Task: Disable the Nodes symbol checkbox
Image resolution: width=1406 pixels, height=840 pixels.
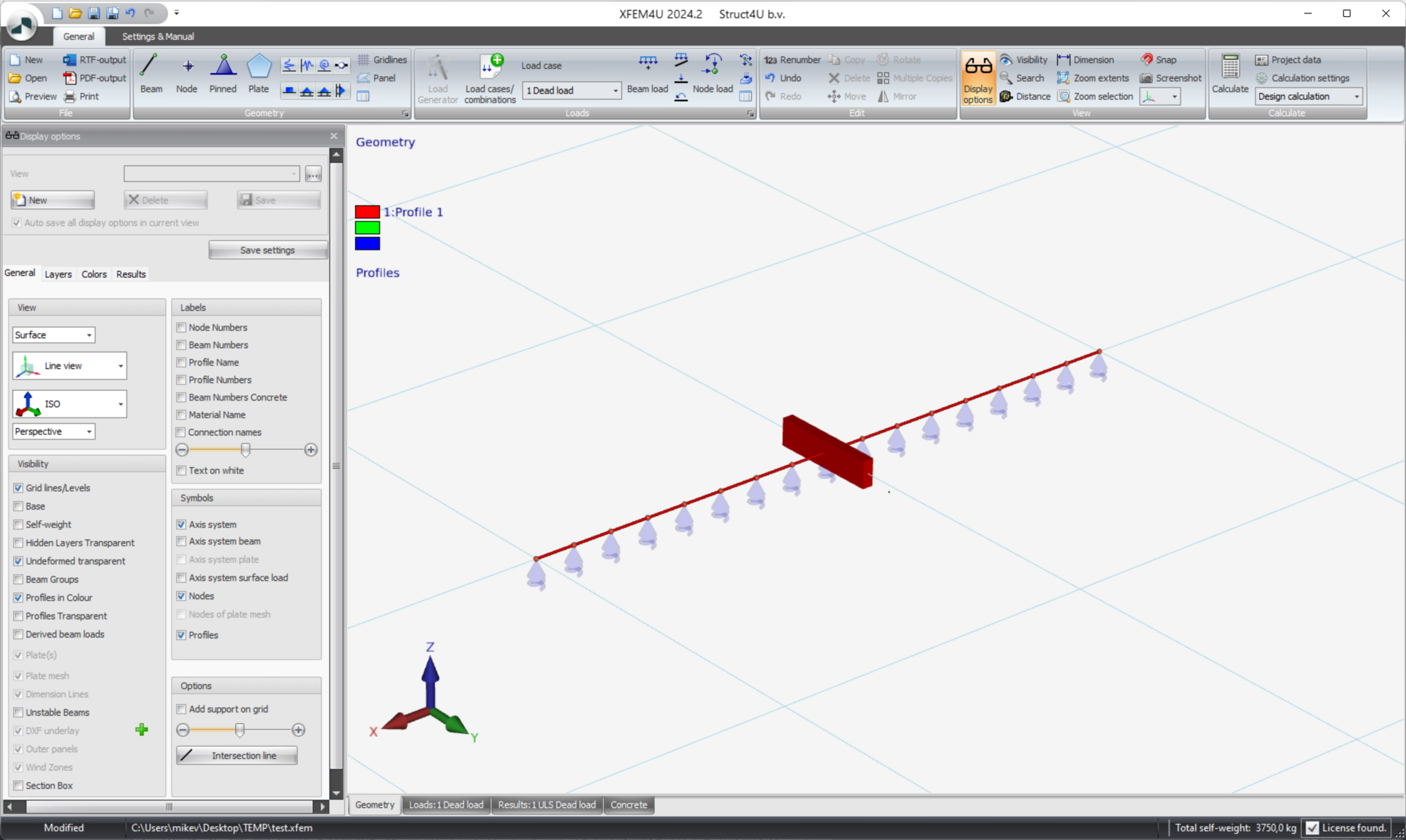Action: (181, 595)
